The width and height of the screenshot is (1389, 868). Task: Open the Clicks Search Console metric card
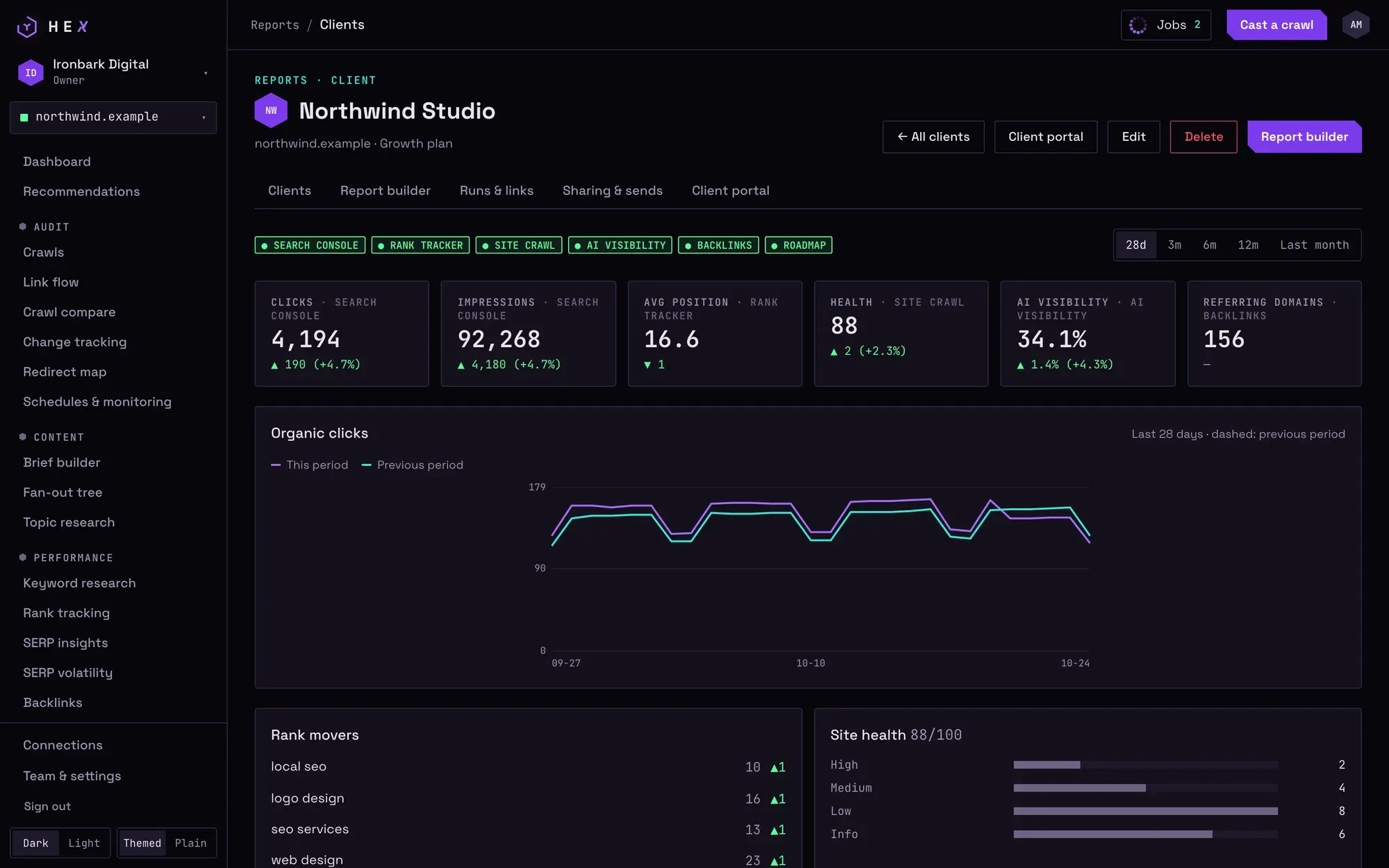tap(342, 333)
